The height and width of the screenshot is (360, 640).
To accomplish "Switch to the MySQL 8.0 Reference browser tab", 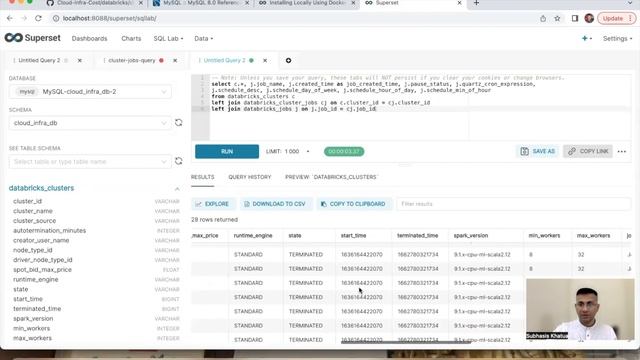I will [x=201, y=3].
